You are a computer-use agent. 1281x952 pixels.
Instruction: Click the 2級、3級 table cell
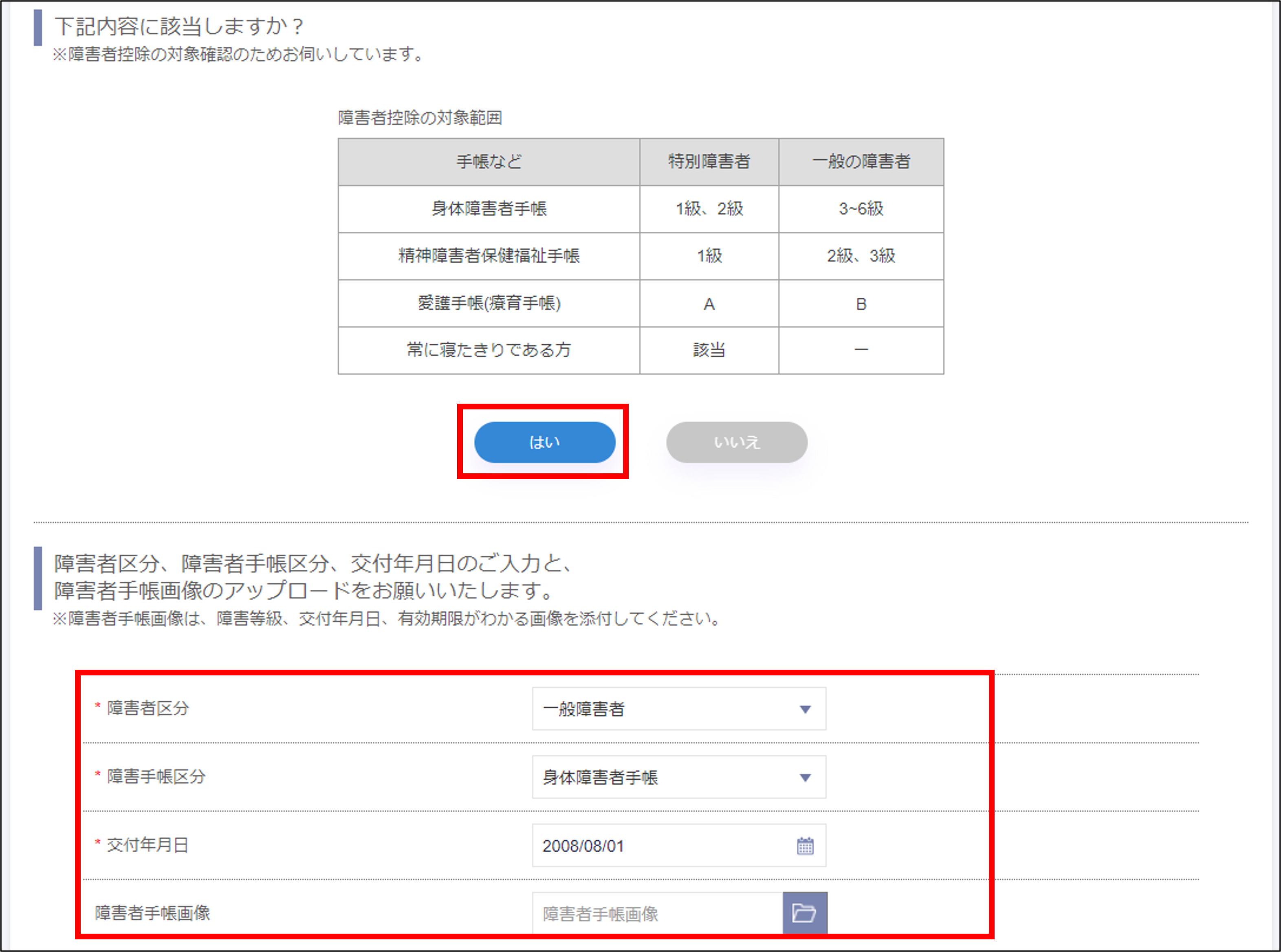[861, 256]
